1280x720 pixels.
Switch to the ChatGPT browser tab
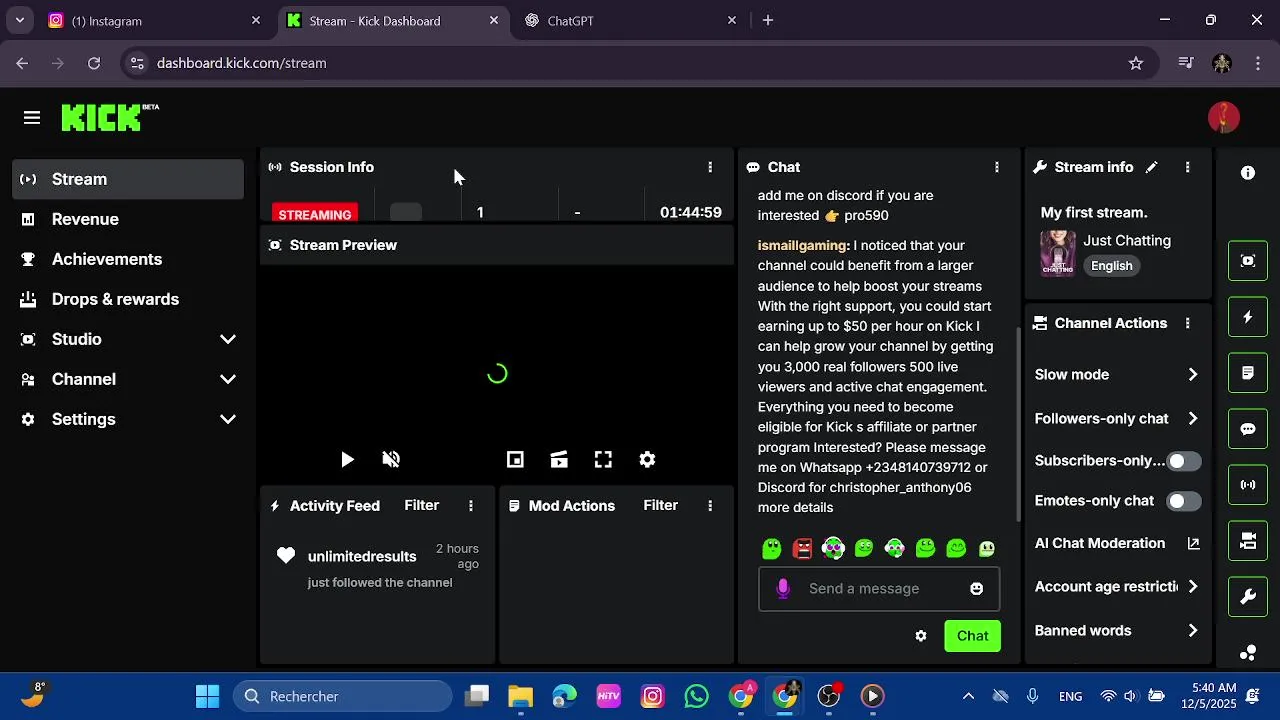(630, 20)
